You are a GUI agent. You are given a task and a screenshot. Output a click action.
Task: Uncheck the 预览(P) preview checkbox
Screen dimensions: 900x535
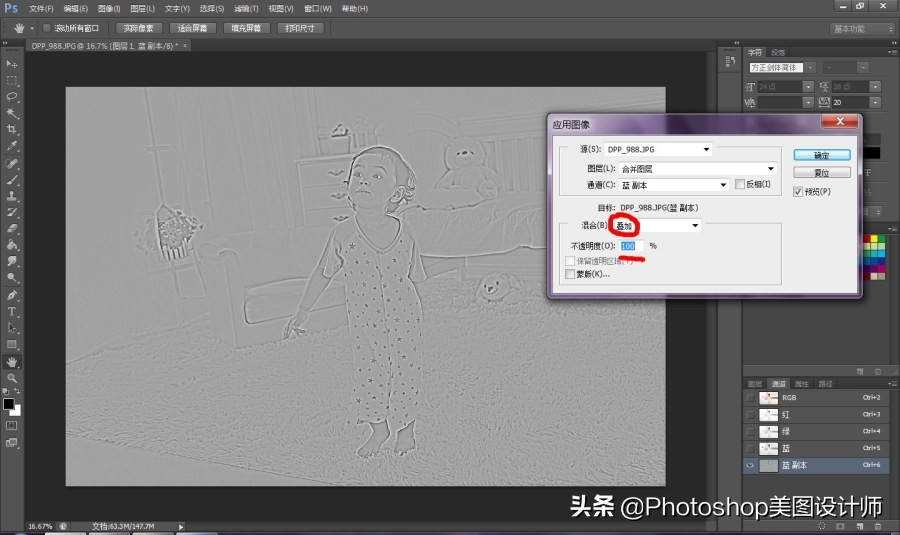click(x=798, y=192)
